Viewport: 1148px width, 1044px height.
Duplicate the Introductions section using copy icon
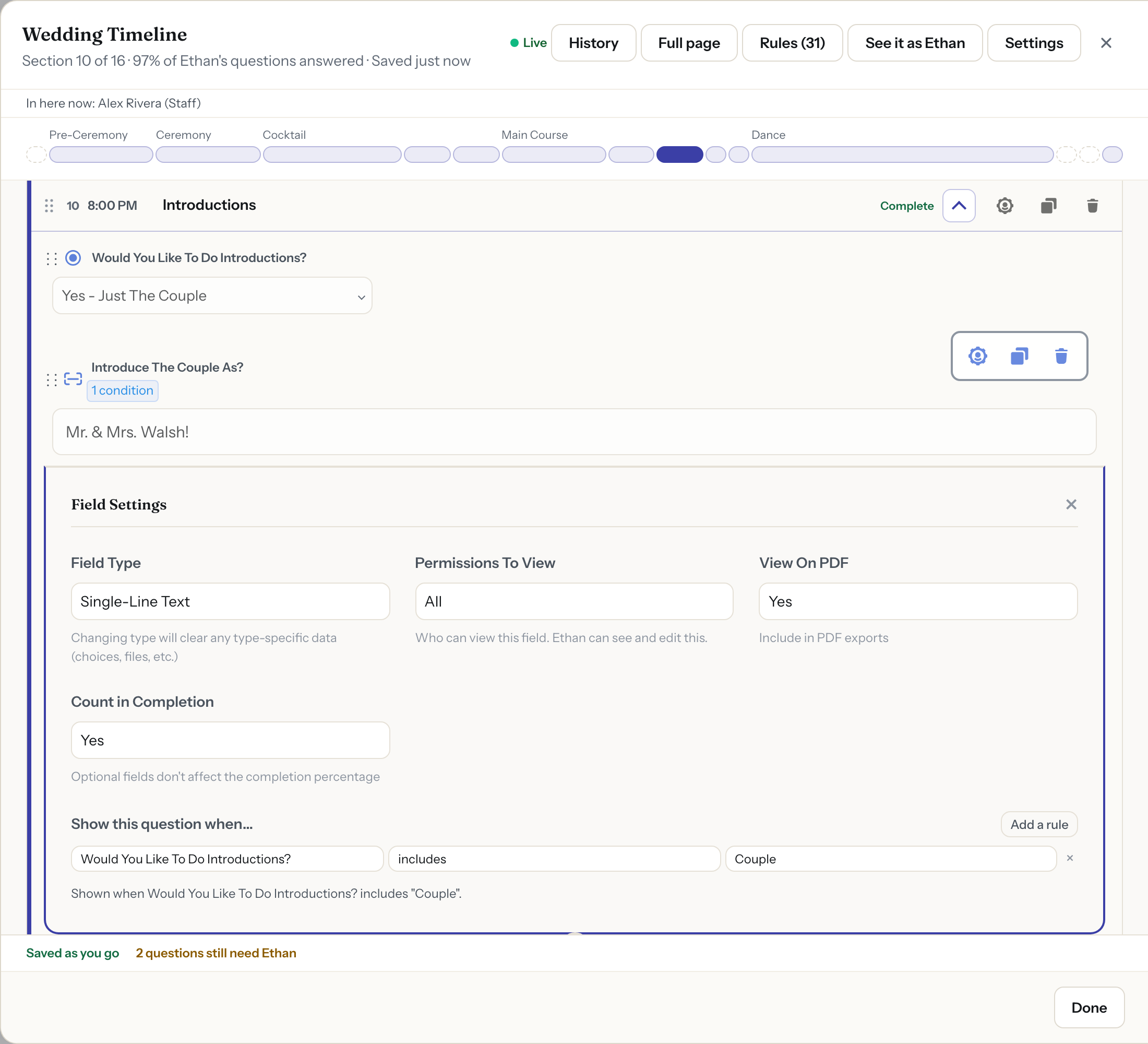click(1048, 206)
